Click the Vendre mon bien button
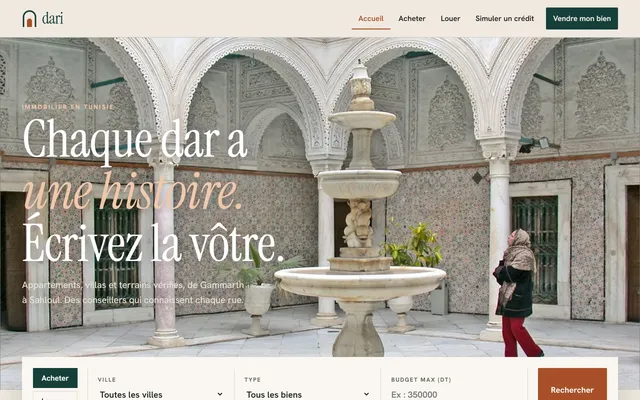Screen dimensions: 640x400 582,18
